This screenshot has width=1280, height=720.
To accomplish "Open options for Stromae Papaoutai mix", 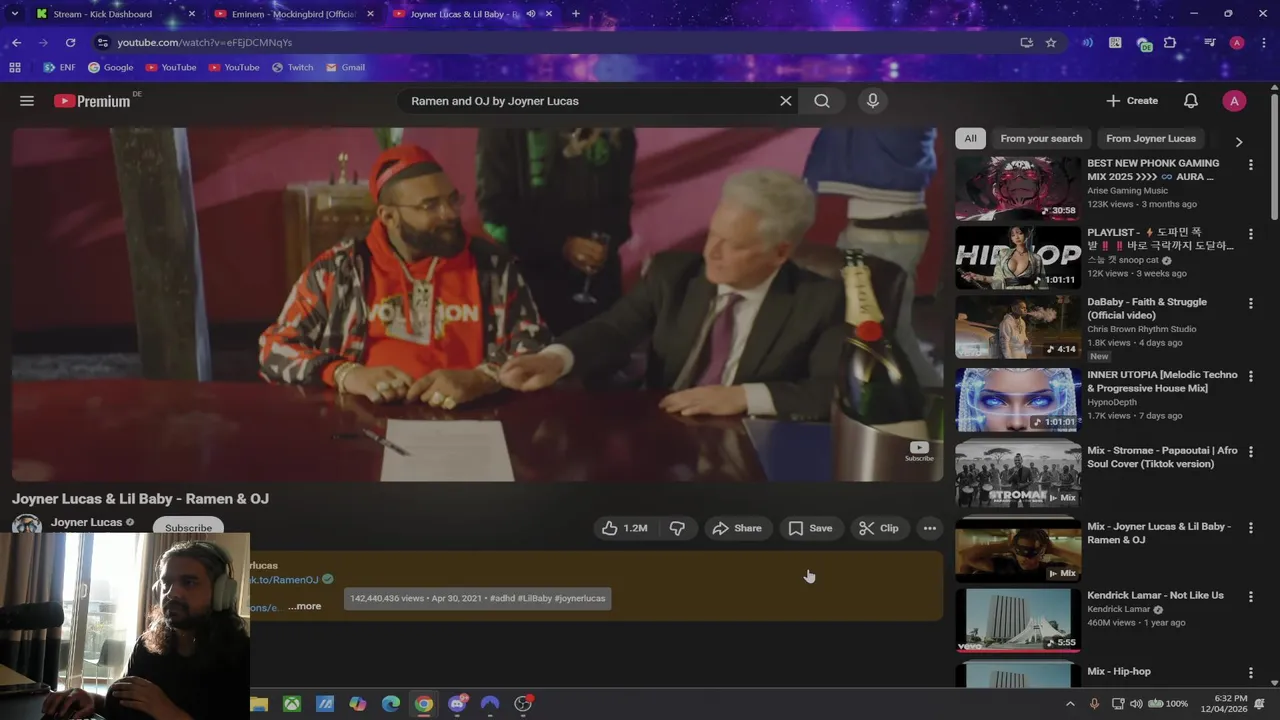I will [1250, 452].
